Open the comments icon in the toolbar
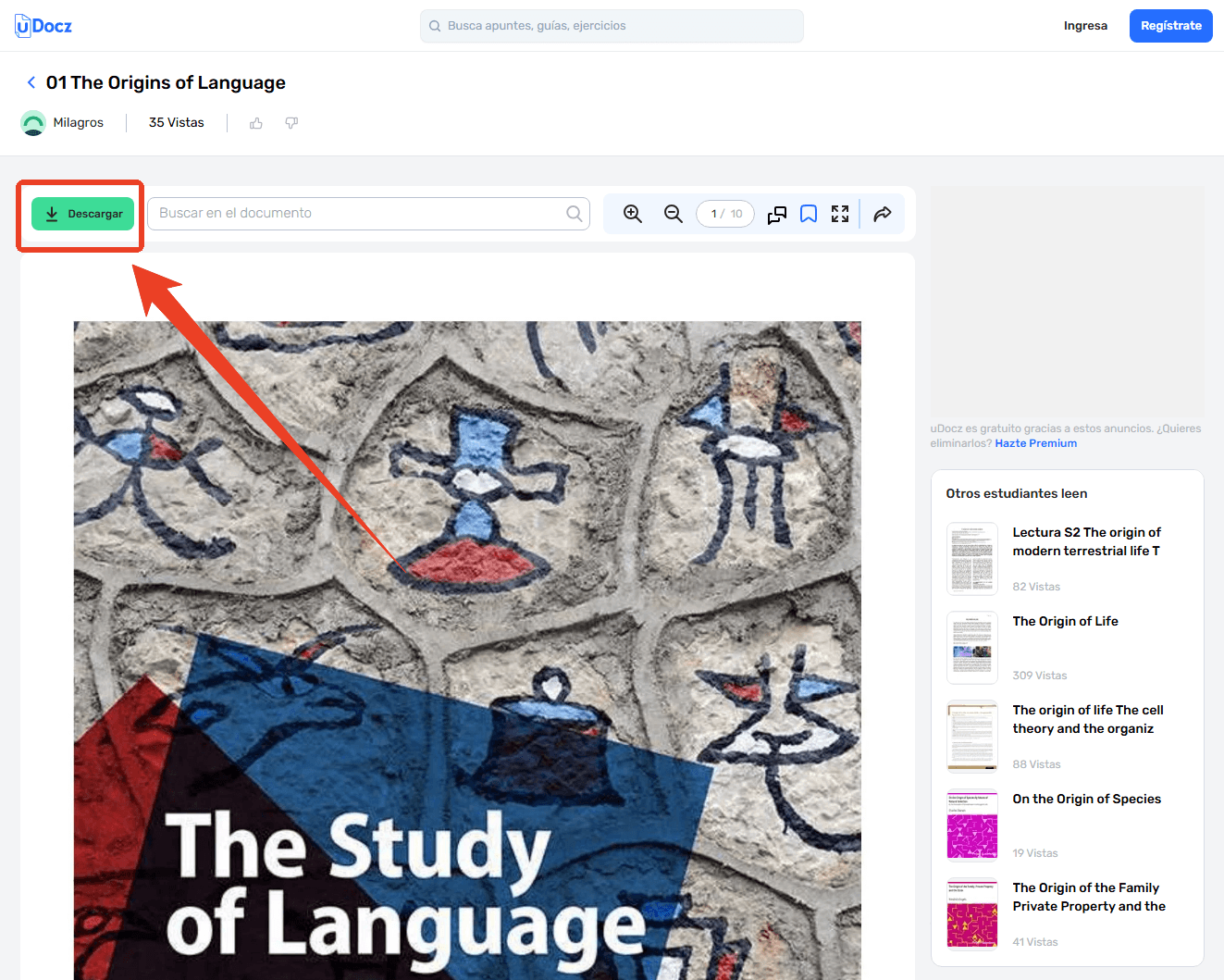Image resolution: width=1224 pixels, height=980 pixels. point(777,215)
